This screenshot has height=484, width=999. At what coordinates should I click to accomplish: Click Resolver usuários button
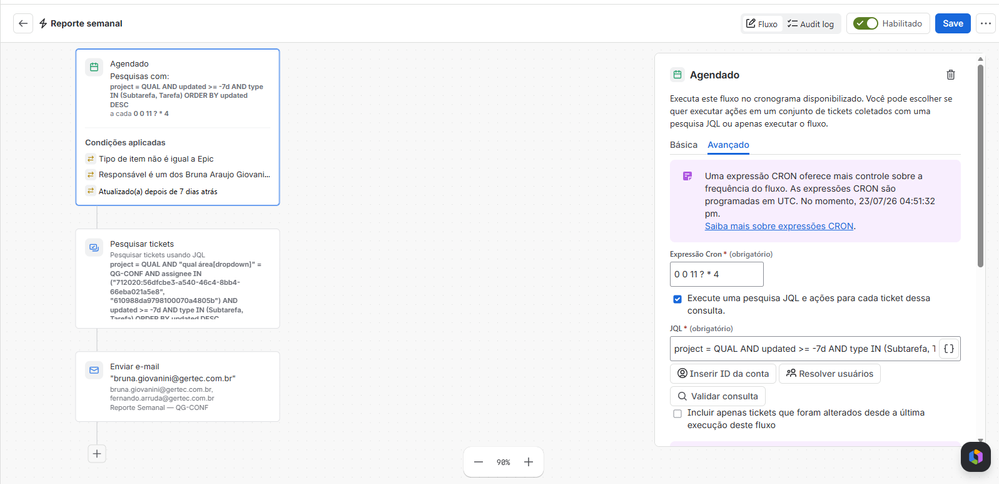tap(830, 373)
